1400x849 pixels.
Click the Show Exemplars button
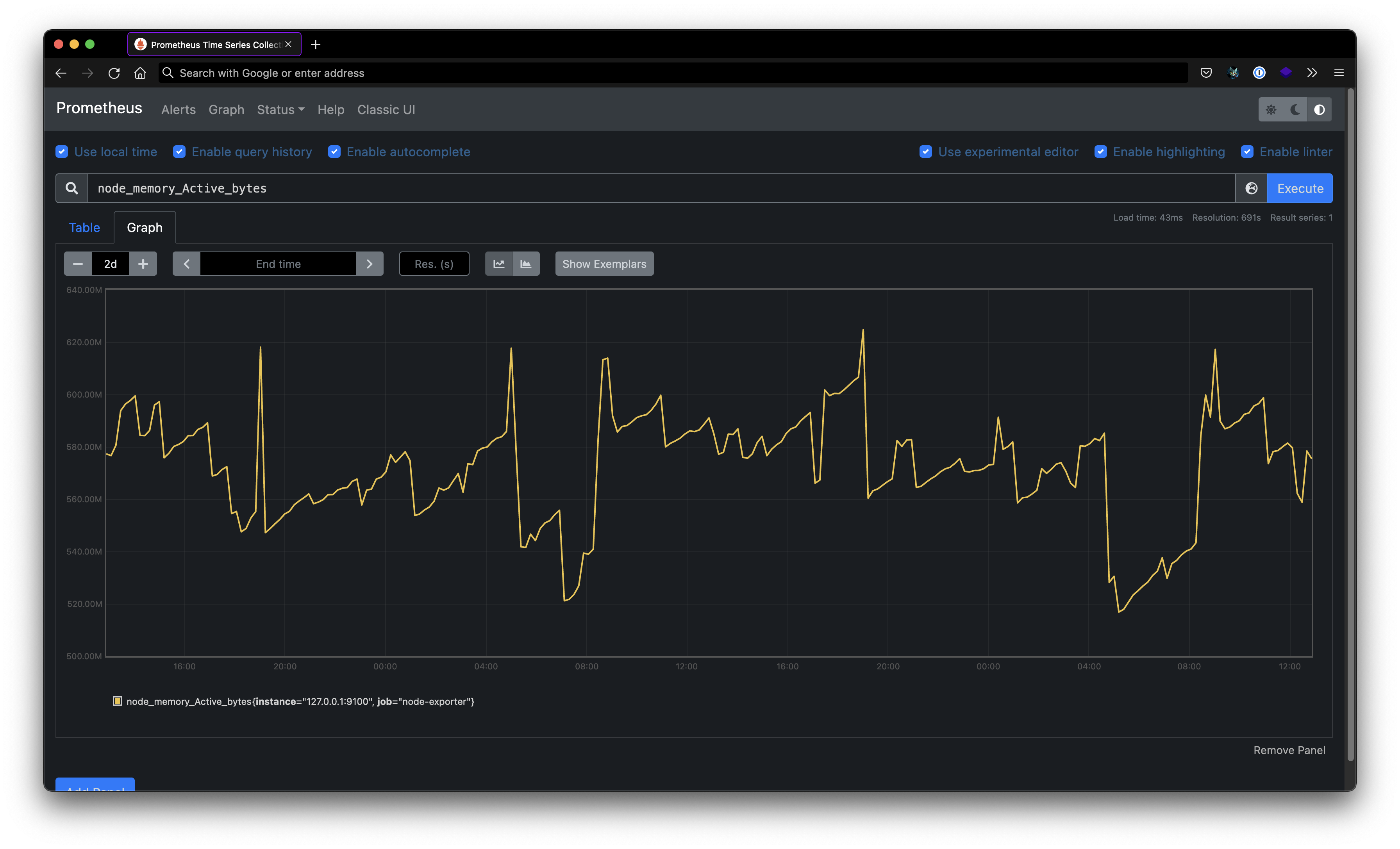[x=604, y=264]
